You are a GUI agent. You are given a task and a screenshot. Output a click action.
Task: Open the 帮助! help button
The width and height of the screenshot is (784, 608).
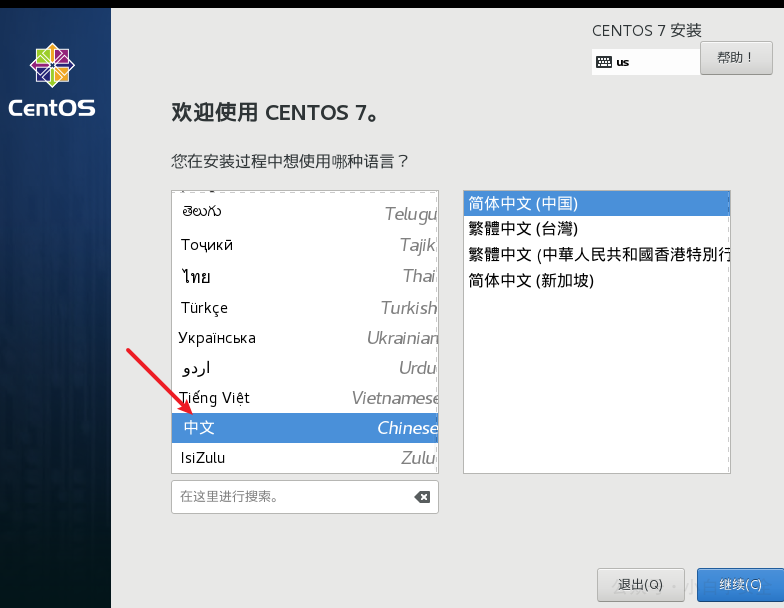click(736, 58)
